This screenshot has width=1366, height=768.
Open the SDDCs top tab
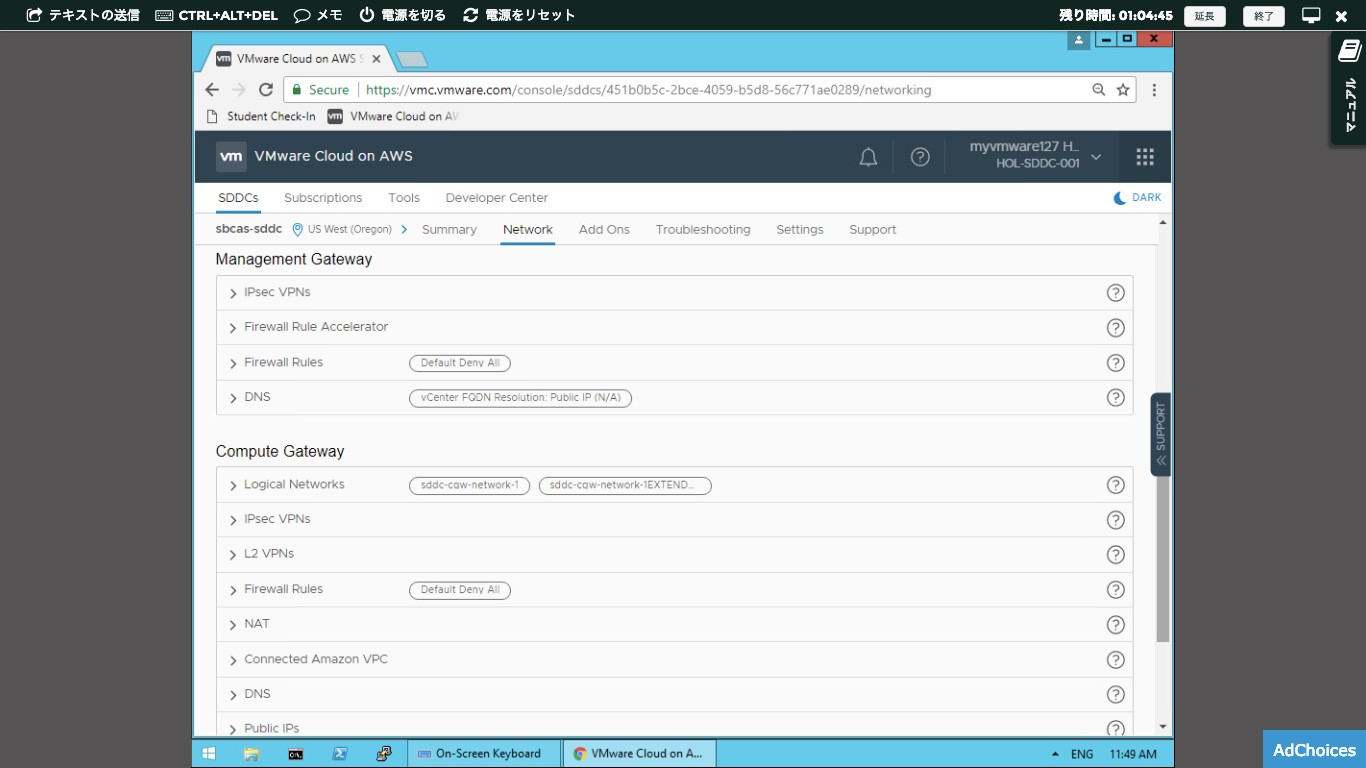coord(238,198)
